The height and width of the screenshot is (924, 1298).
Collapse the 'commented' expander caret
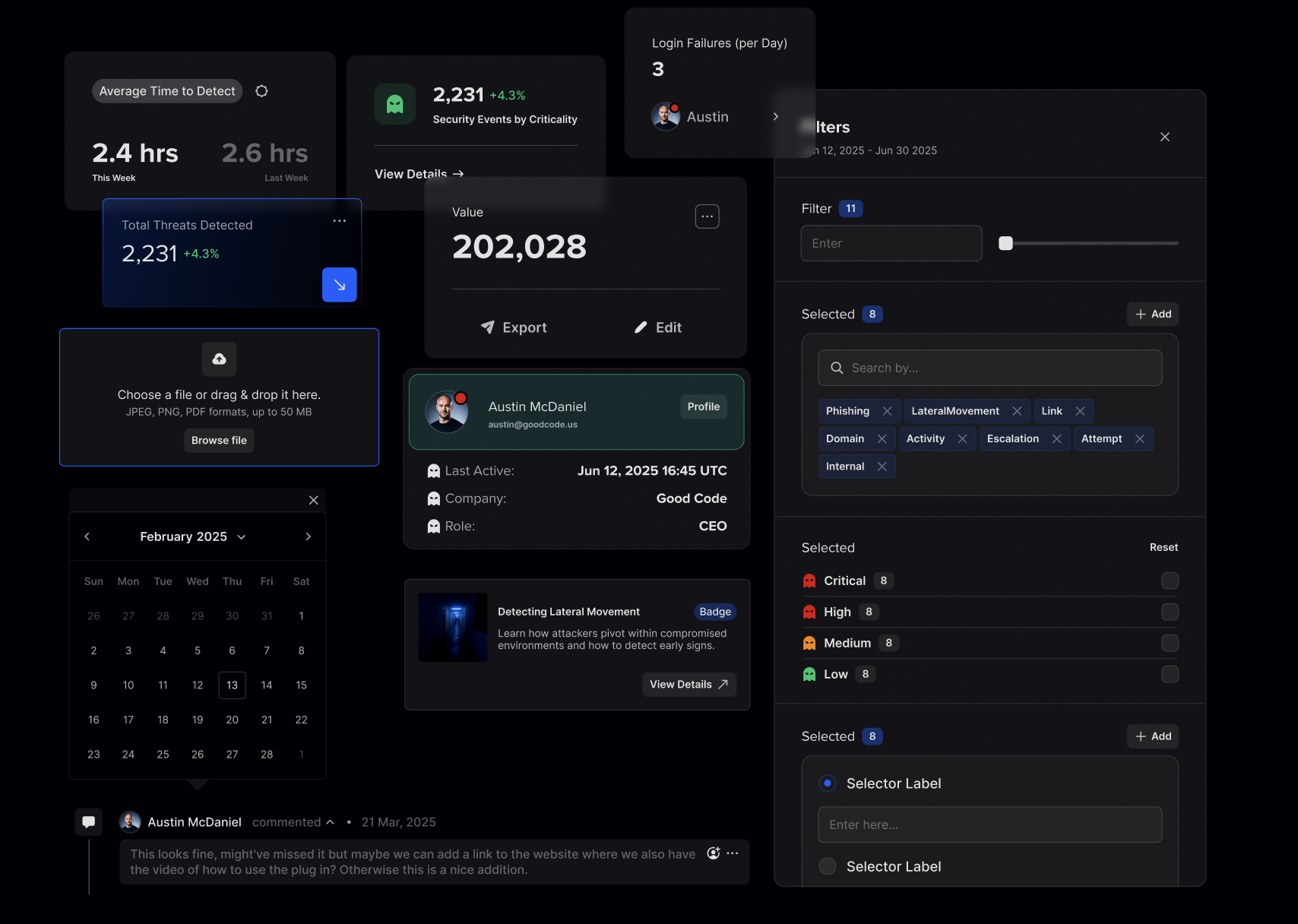[330, 822]
